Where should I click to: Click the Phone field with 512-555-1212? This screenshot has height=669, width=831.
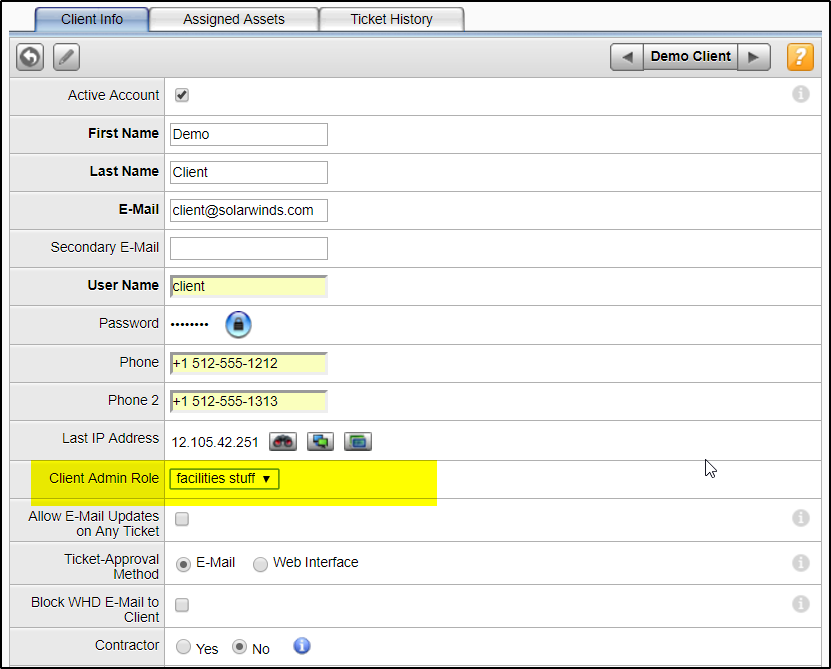249,363
